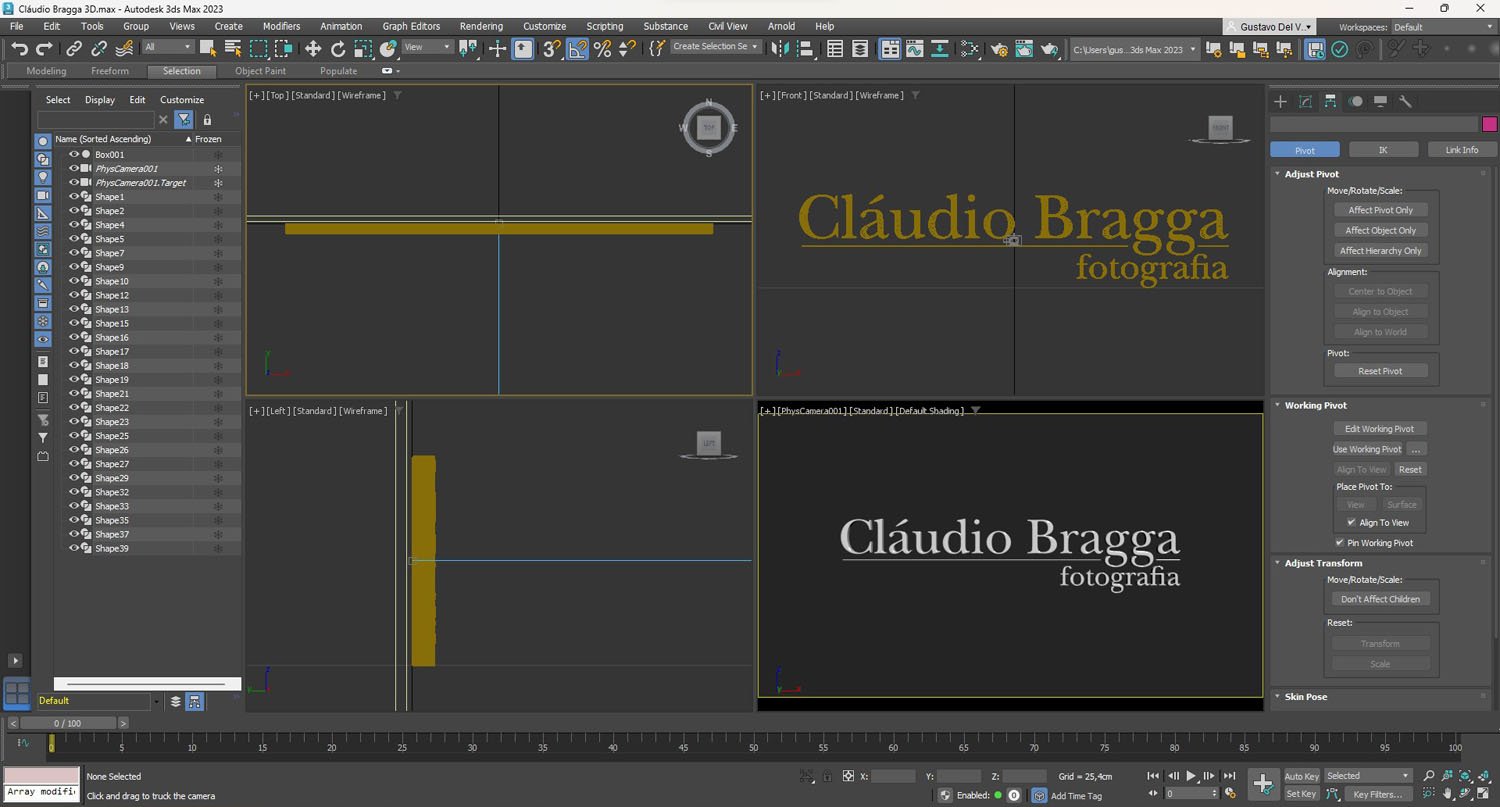Collapse the Adjust Pivot rollout

tap(1311, 174)
